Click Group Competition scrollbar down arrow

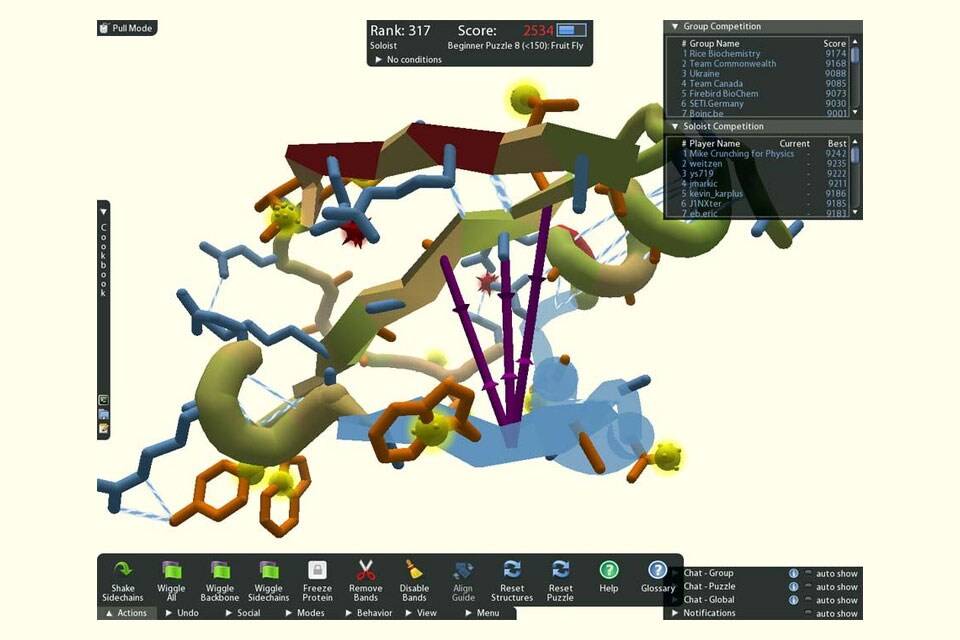click(x=855, y=113)
